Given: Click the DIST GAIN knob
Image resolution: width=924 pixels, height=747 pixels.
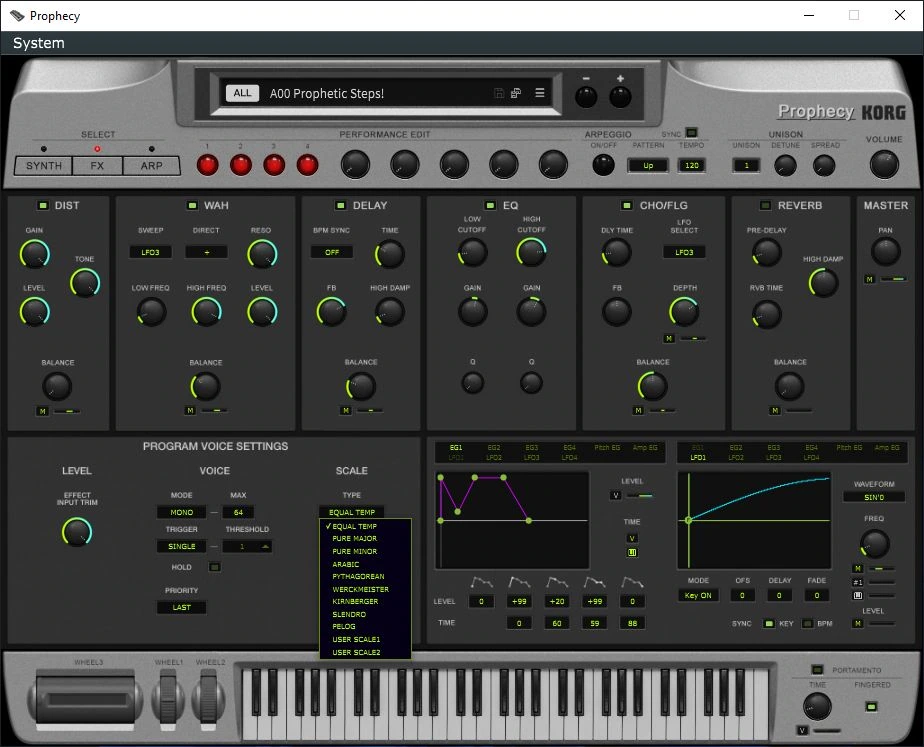Looking at the screenshot, I should click(35, 254).
